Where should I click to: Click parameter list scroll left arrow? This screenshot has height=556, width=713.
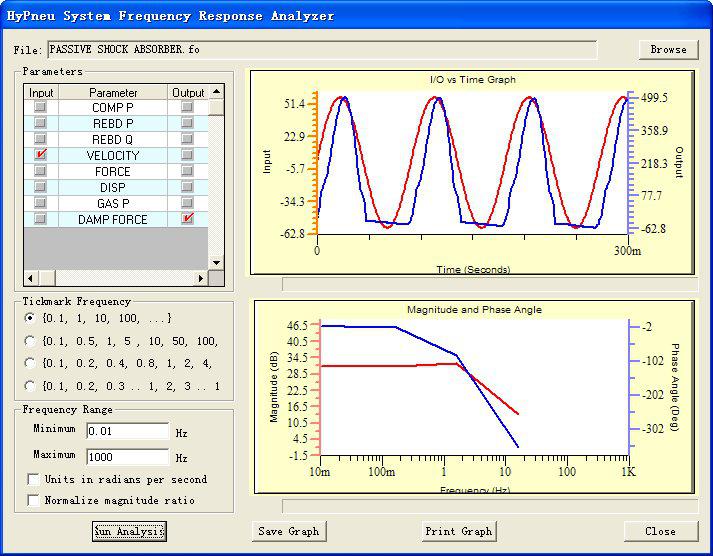31,278
